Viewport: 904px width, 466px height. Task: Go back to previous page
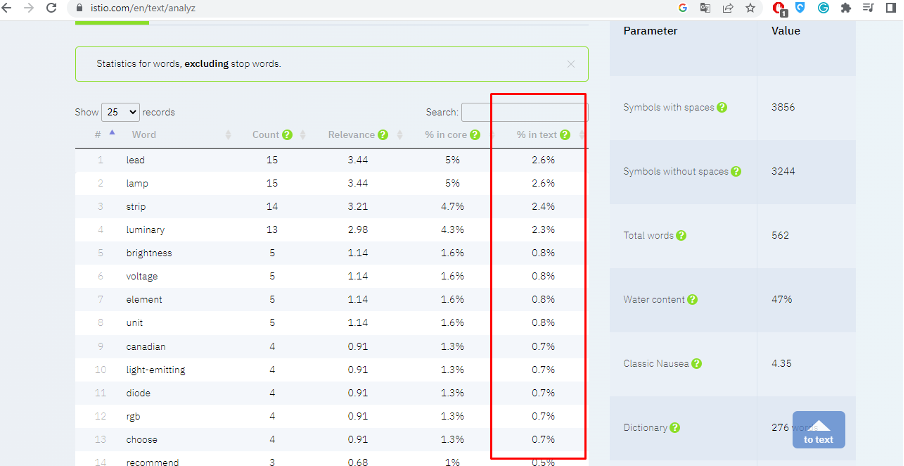9,8
